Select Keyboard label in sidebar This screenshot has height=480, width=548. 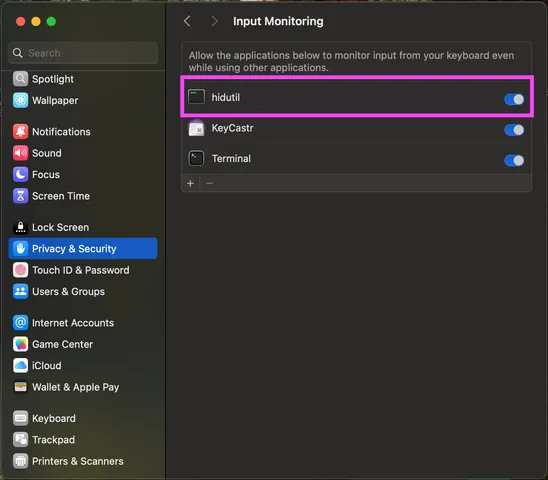(x=54, y=418)
